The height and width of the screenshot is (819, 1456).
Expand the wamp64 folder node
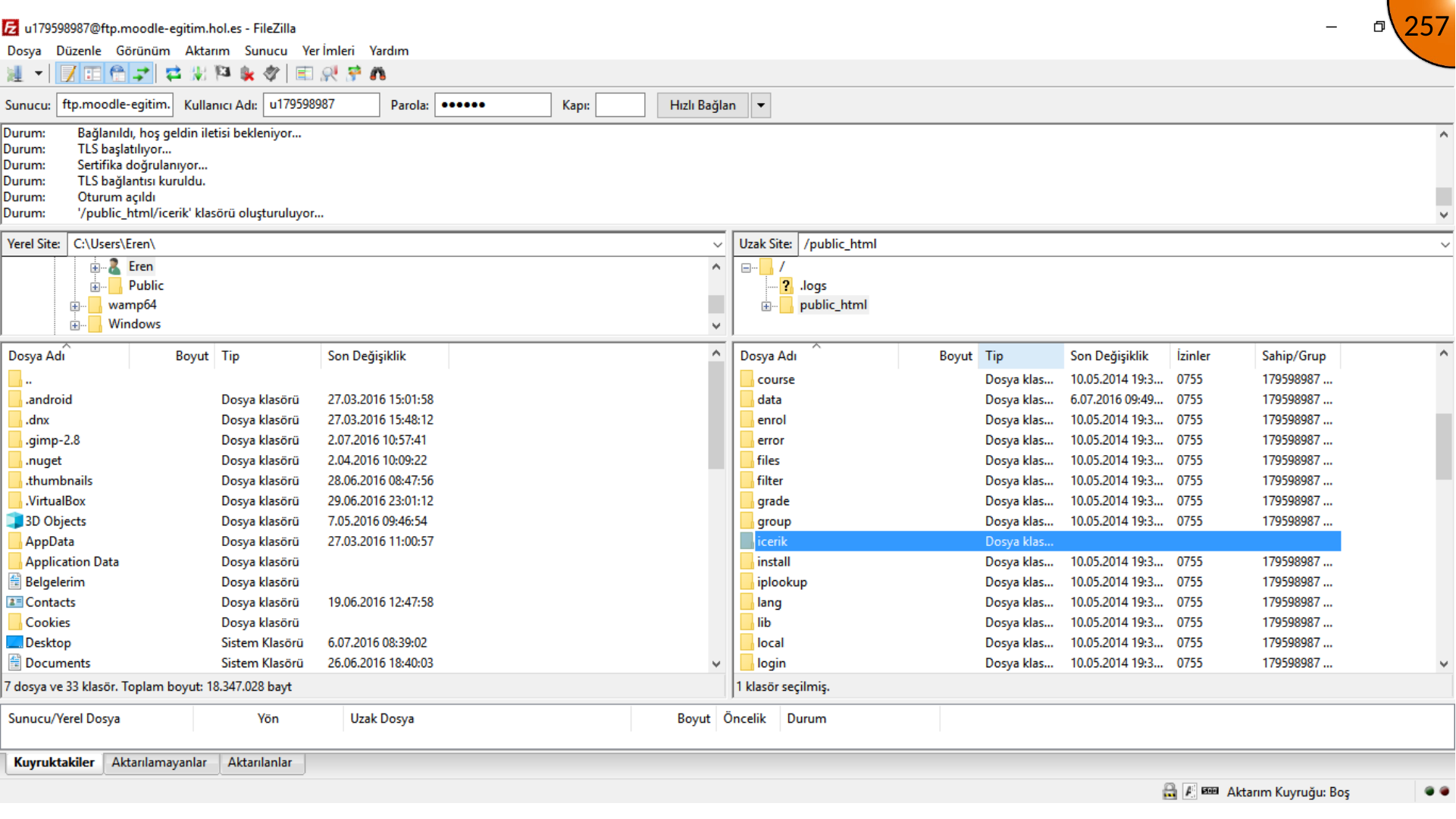click(74, 306)
